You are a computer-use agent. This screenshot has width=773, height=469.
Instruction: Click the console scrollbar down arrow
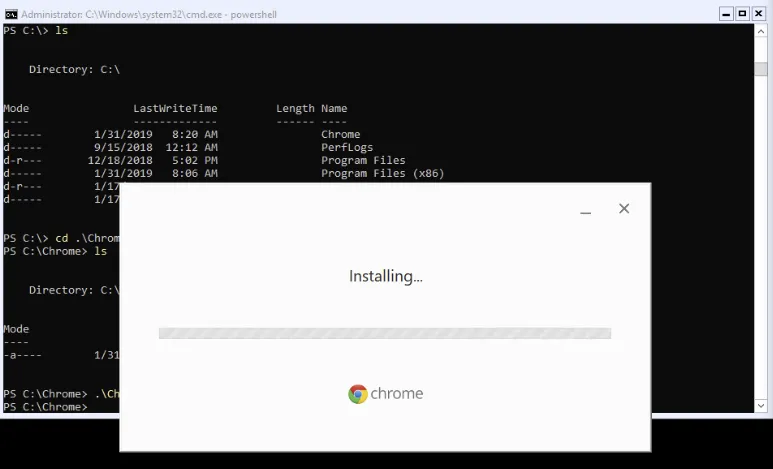click(x=761, y=406)
